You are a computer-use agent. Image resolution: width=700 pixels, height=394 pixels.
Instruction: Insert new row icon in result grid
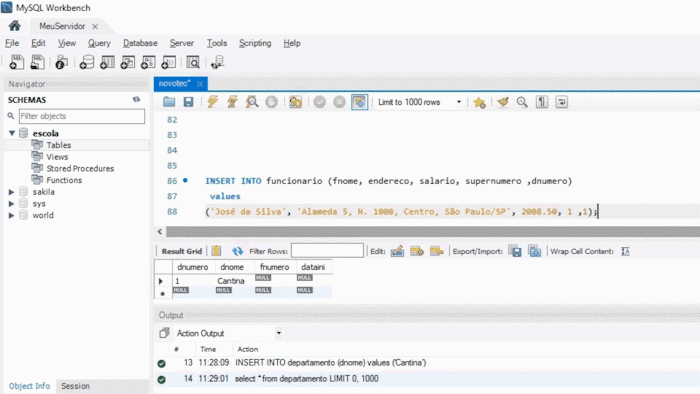tap(417, 251)
